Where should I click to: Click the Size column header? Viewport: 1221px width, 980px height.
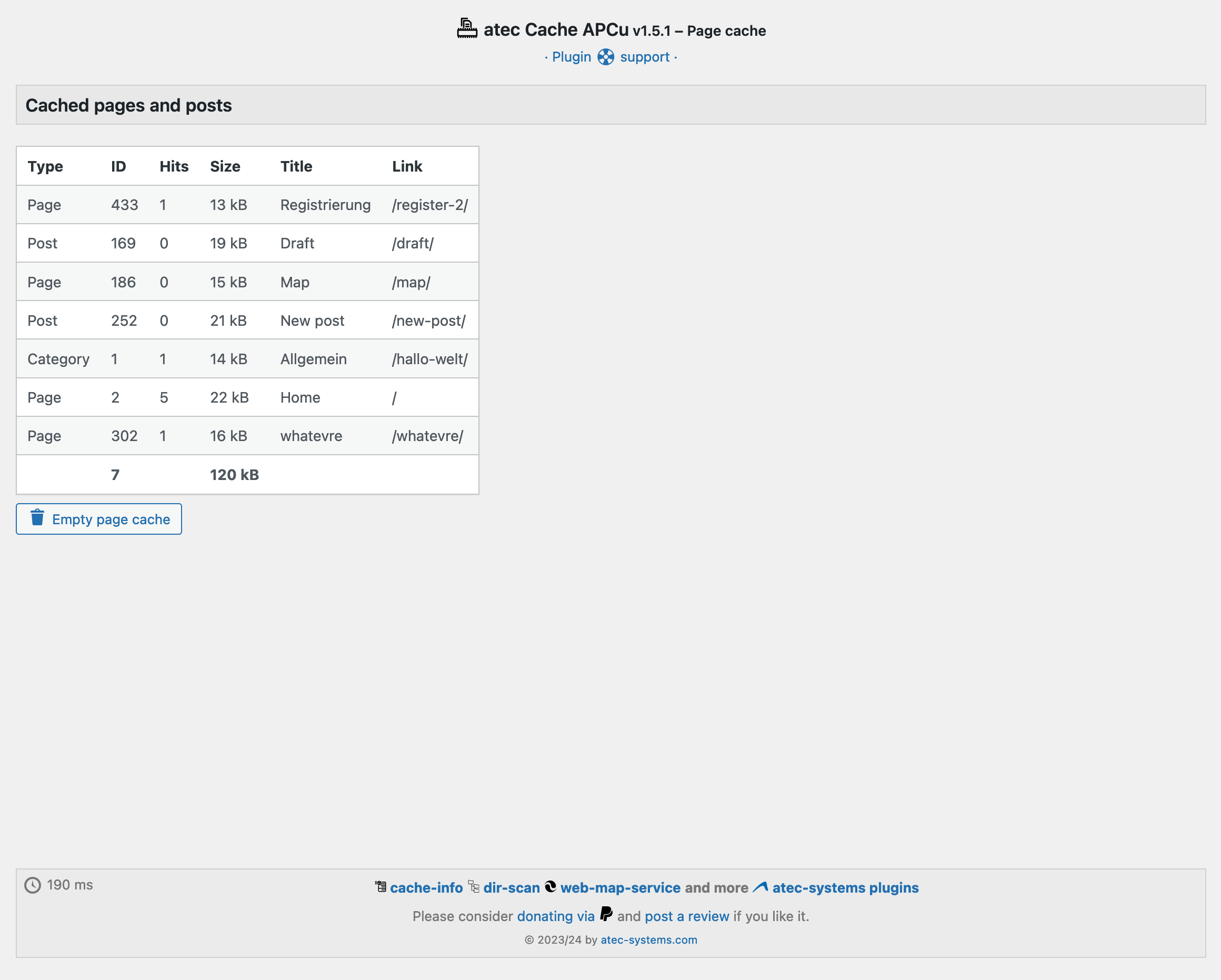click(225, 166)
